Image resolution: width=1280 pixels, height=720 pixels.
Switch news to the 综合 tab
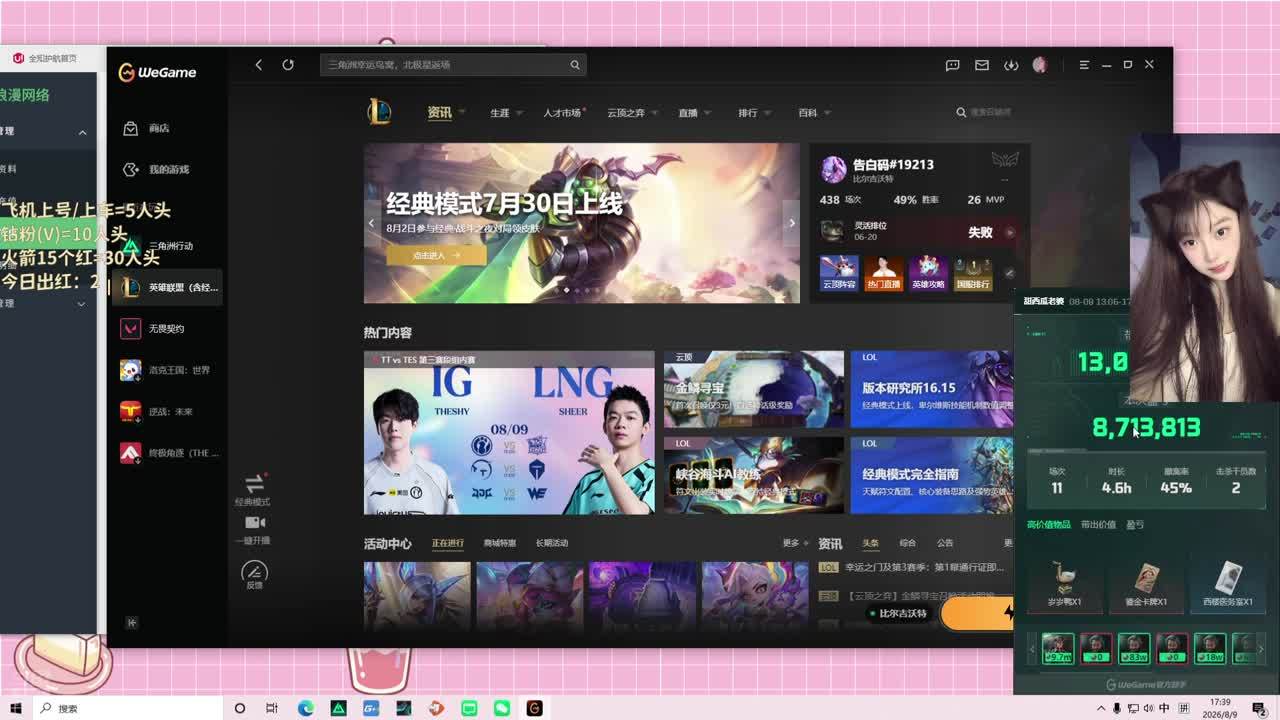click(x=908, y=543)
